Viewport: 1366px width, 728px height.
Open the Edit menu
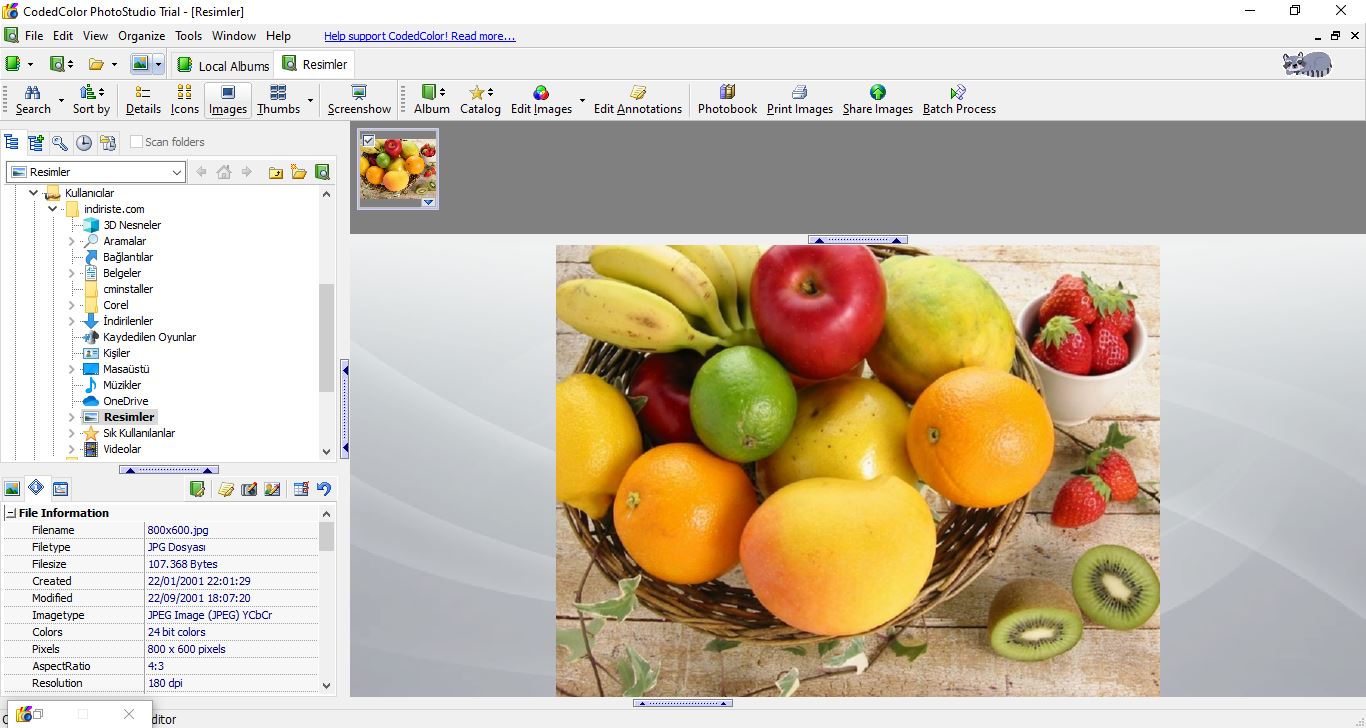point(63,36)
